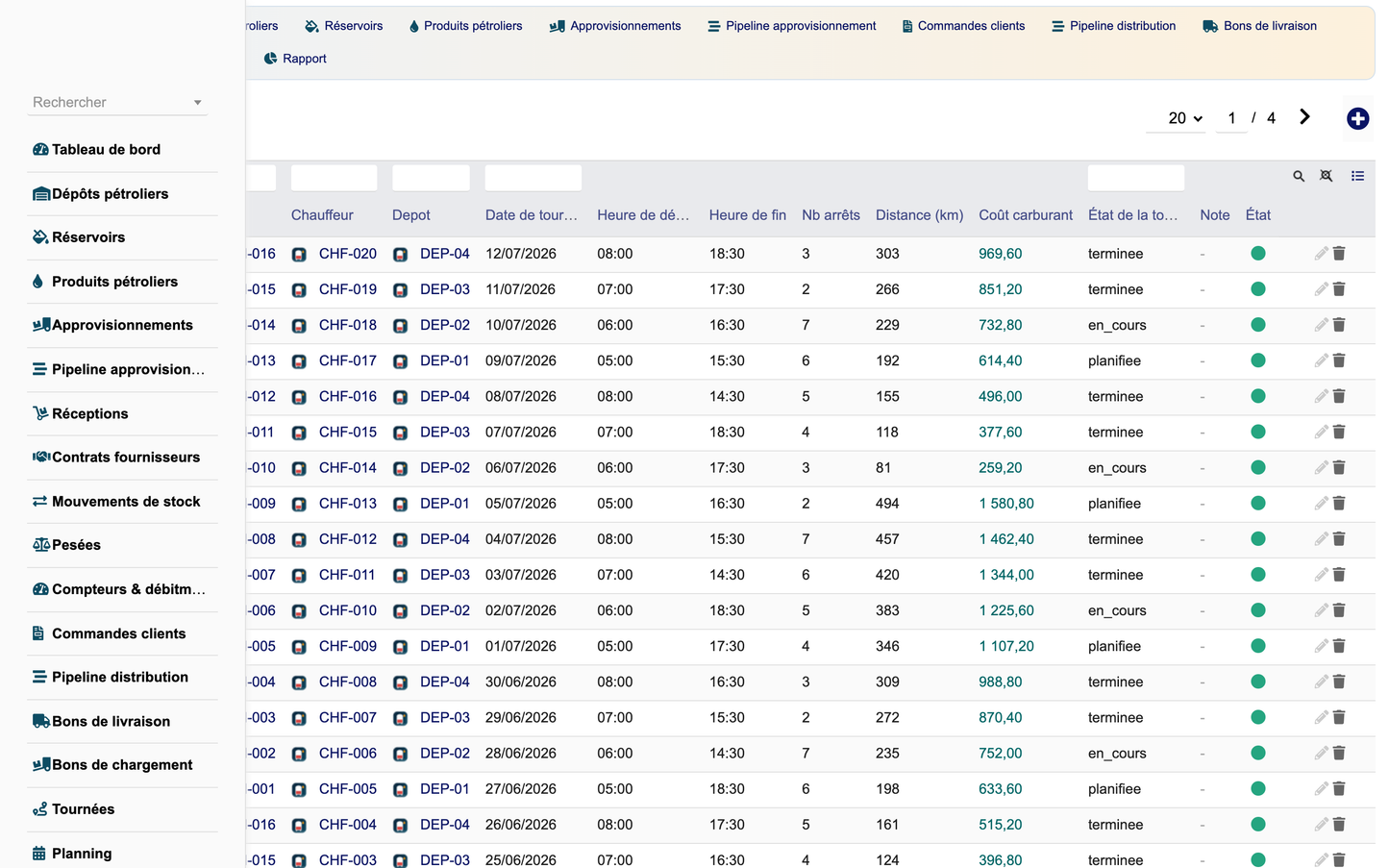Open Approvisionnements in top navigation
The width and height of the screenshot is (1389, 868).
(x=615, y=26)
